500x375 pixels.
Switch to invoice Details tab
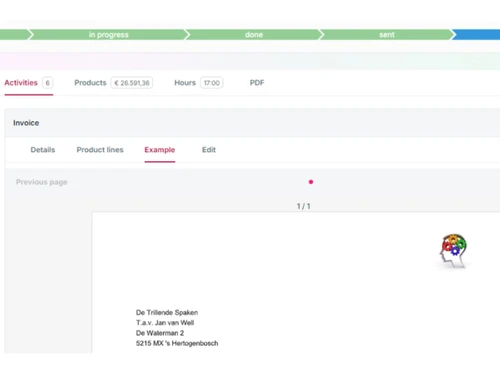(43, 150)
